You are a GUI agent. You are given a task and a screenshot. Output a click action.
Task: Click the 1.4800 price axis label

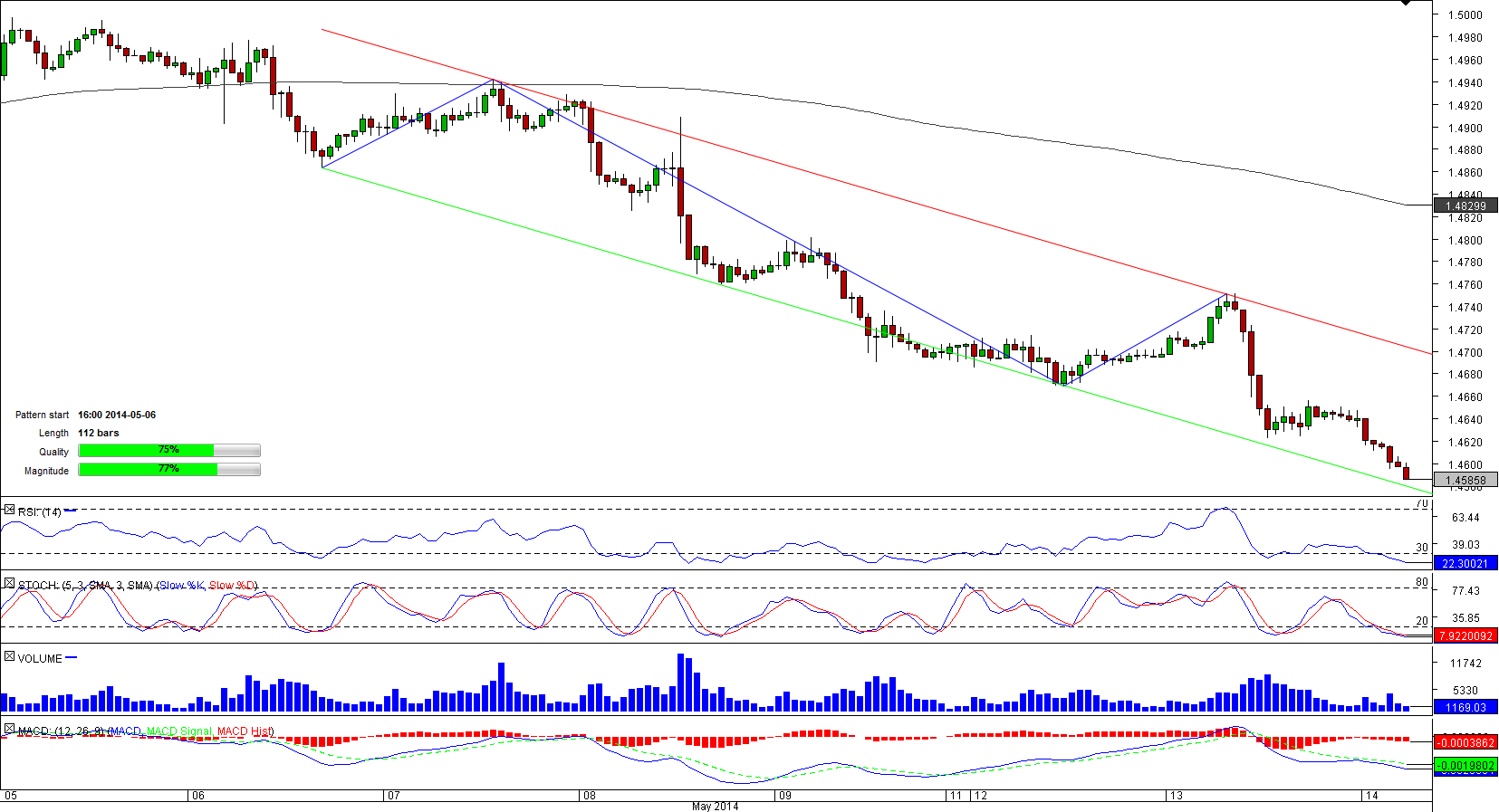point(1465,241)
